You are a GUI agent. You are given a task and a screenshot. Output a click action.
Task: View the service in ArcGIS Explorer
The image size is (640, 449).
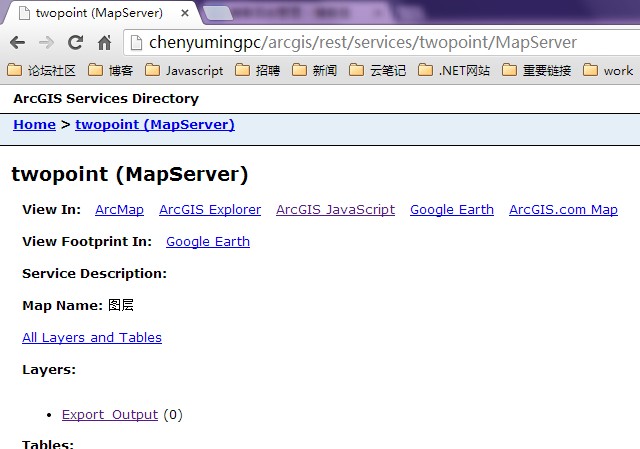(210, 210)
